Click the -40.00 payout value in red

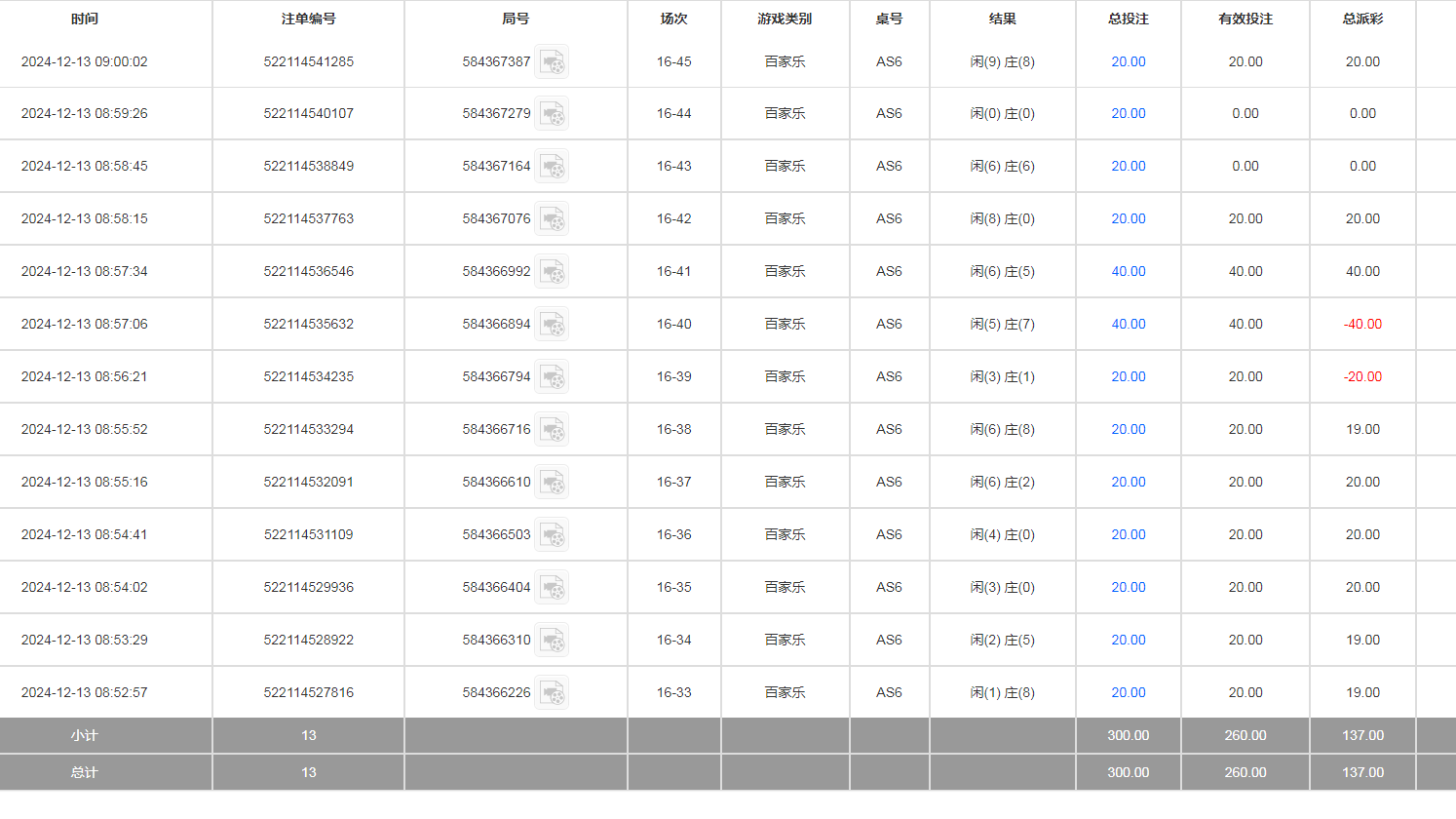pos(1362,325)
